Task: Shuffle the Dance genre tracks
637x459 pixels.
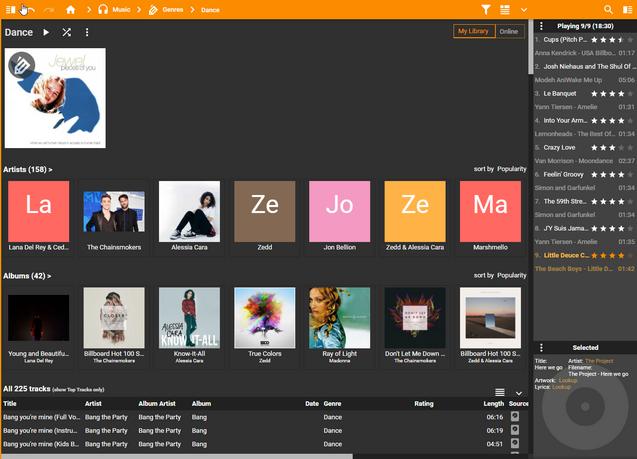Action: point(66,32)
